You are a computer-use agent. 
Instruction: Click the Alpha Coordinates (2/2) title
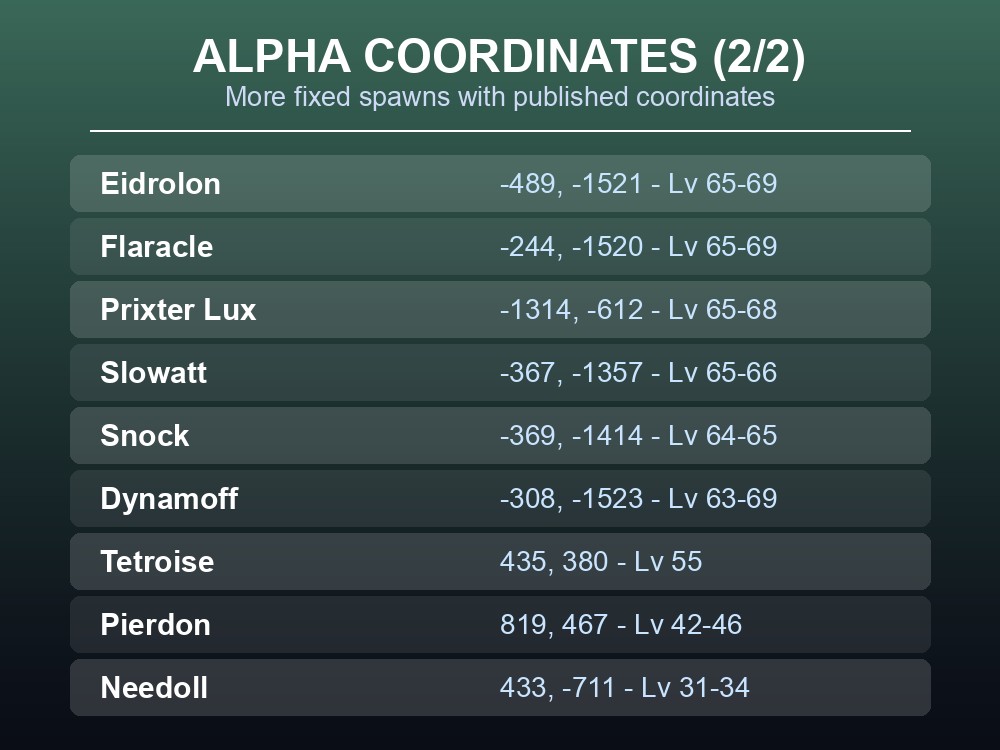pos(499,56)
